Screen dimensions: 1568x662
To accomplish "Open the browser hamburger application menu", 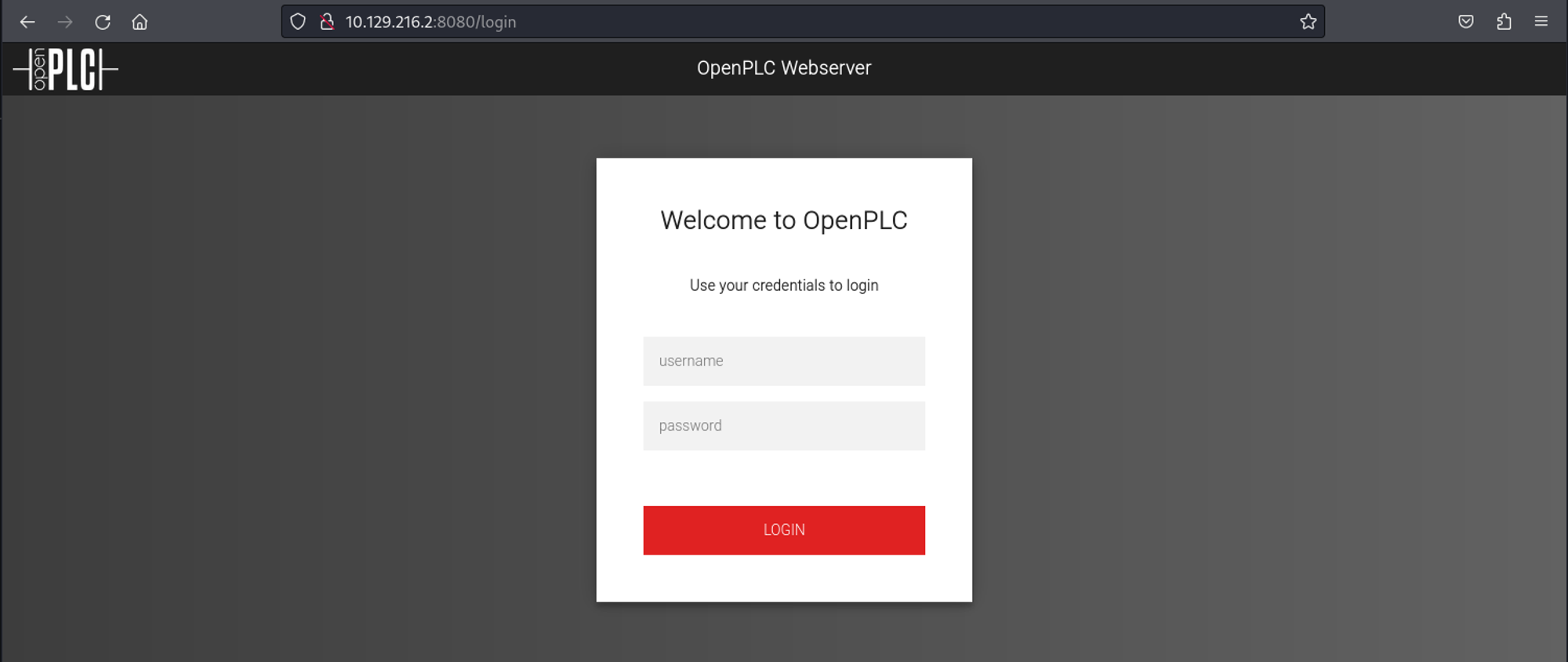I will click(x=1541, y=22).
